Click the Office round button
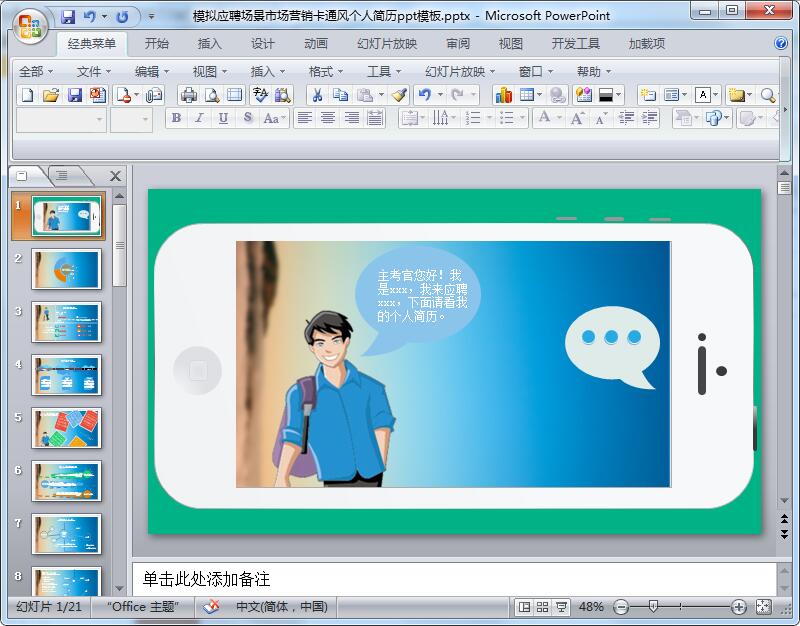The height and width of the screenshot is (626, 800). click(29, 26)
